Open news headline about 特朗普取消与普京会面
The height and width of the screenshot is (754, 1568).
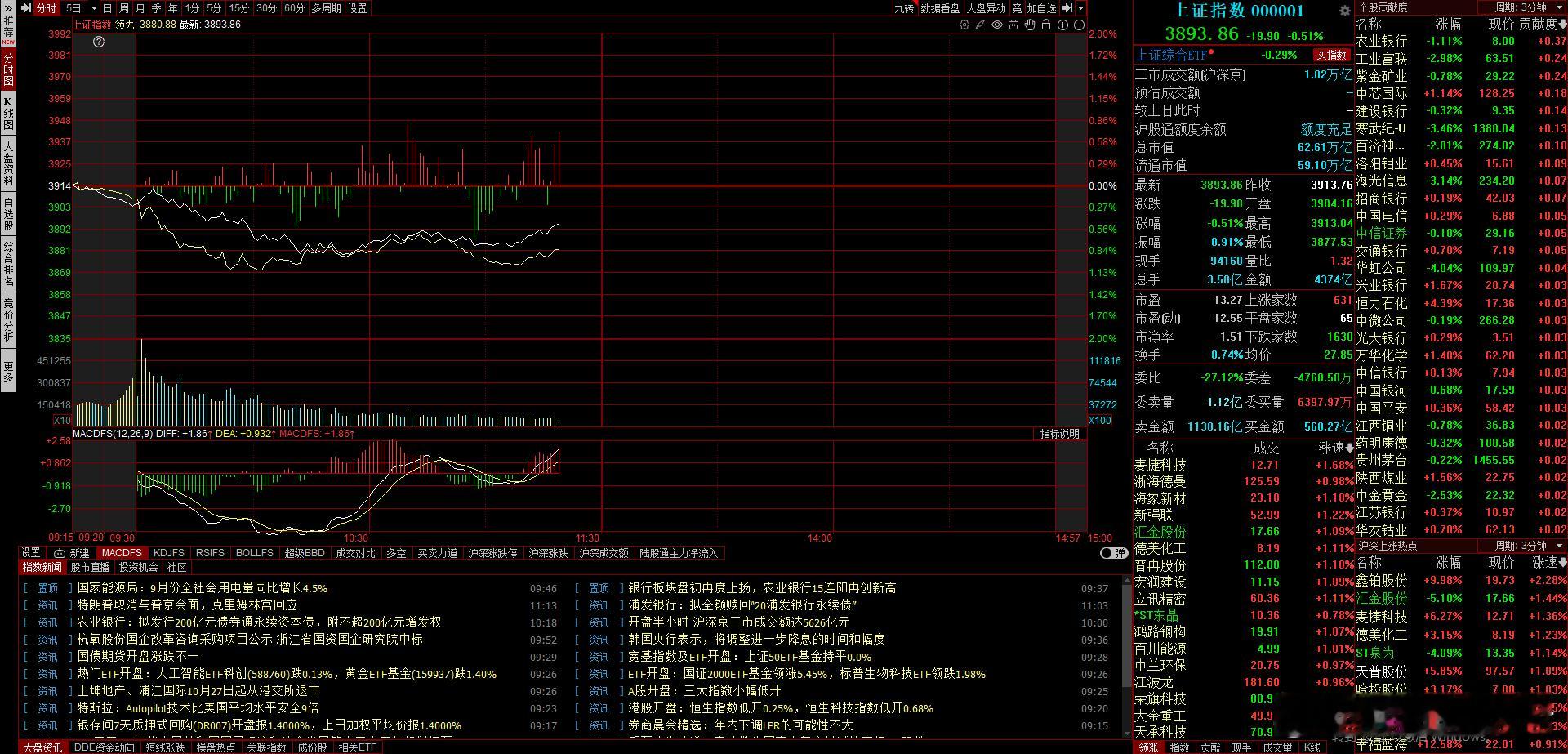point(187,605)
